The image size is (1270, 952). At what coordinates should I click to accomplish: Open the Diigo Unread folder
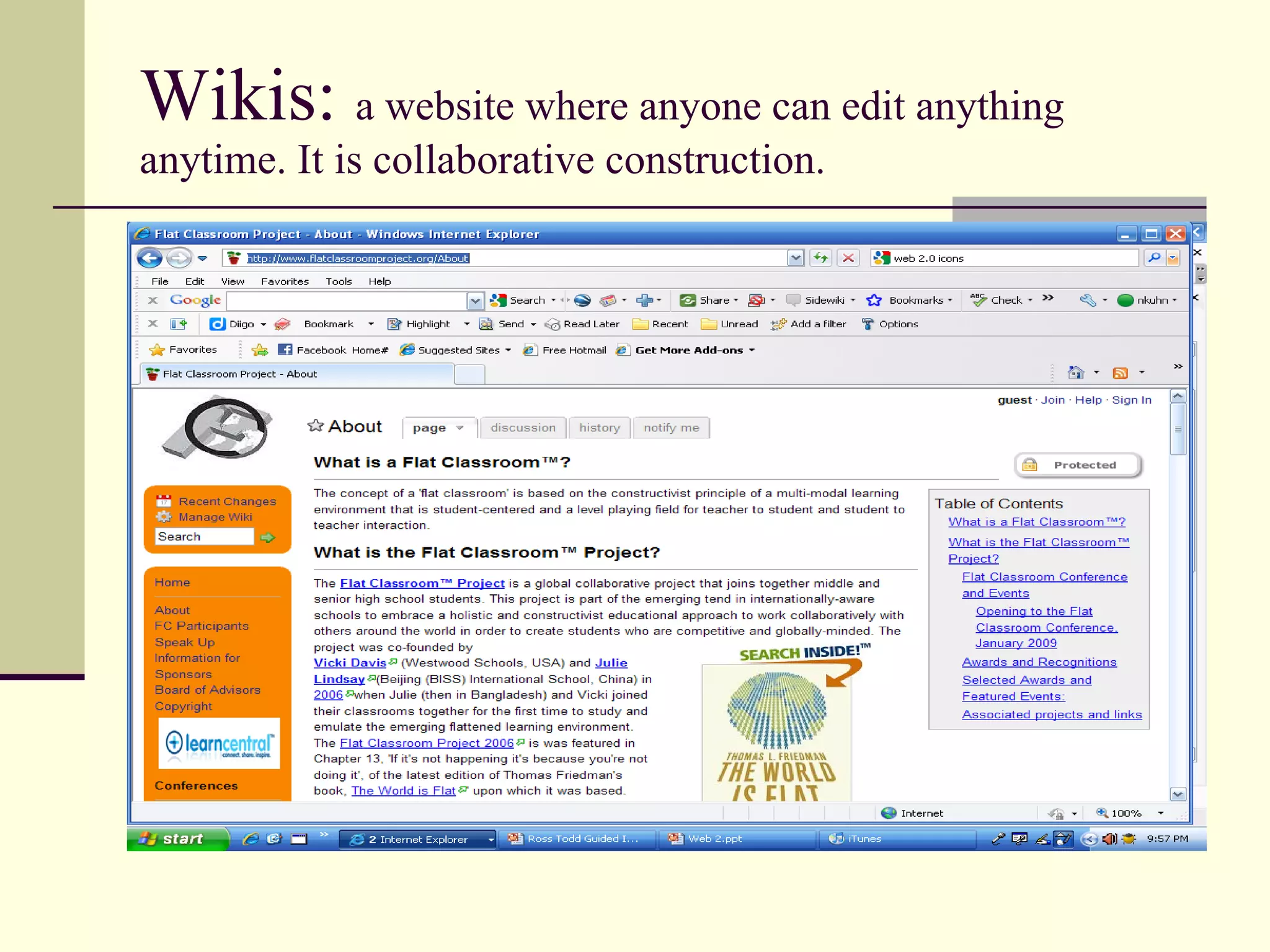point(729,324)
